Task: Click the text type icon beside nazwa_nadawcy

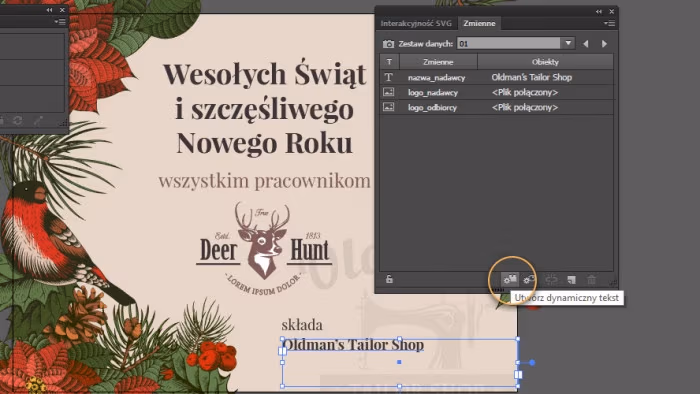Action: click(x=389, y=77)
